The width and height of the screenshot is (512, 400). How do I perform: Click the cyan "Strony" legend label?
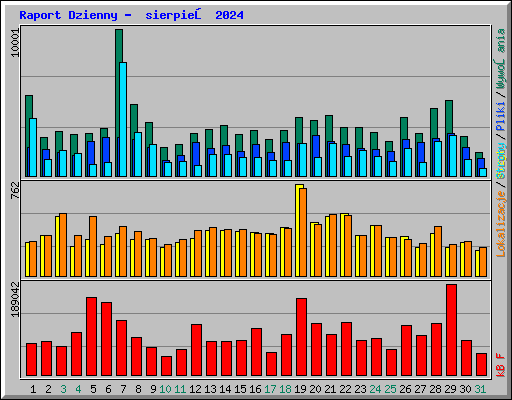pyautogui.click(x=501, y=161)
